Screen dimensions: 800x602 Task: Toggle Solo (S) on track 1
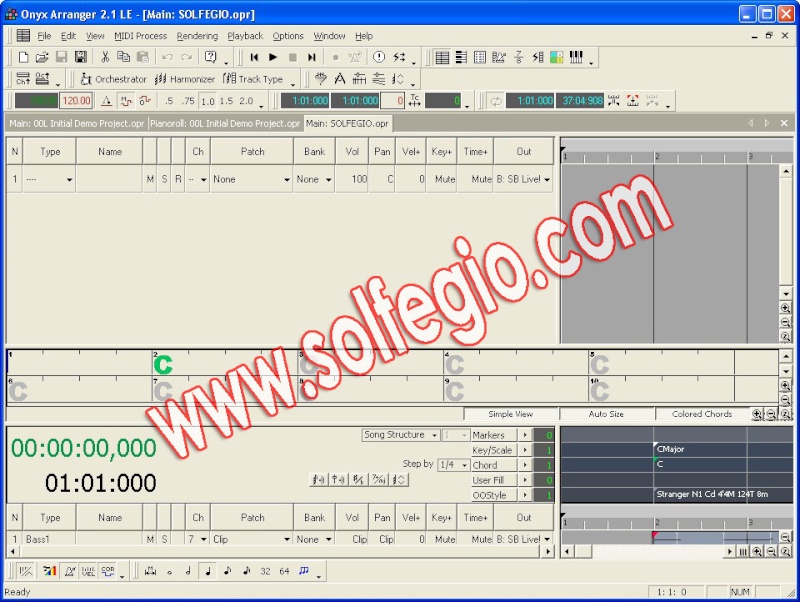coord(164,179)
